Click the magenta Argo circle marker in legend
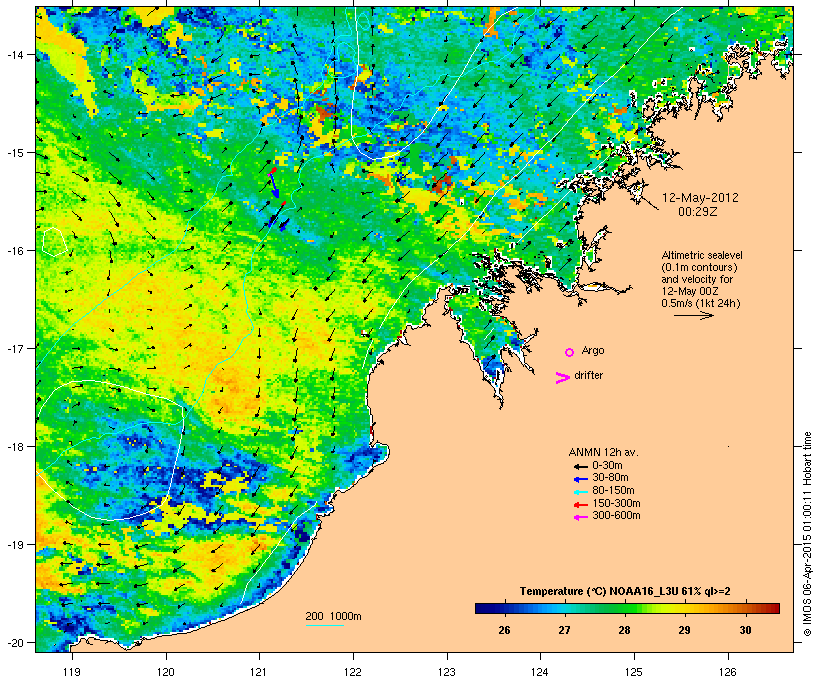Image resolution: width=820 pixels, height=680 pixels. [x=570, y=353]
